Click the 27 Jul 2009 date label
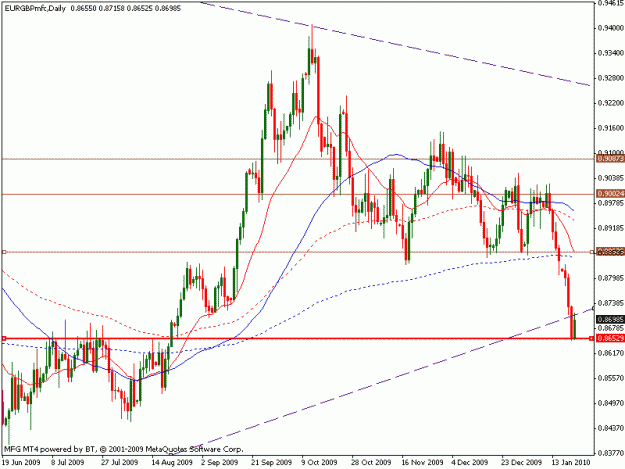The image size is (625, 469). pos(119,462)
